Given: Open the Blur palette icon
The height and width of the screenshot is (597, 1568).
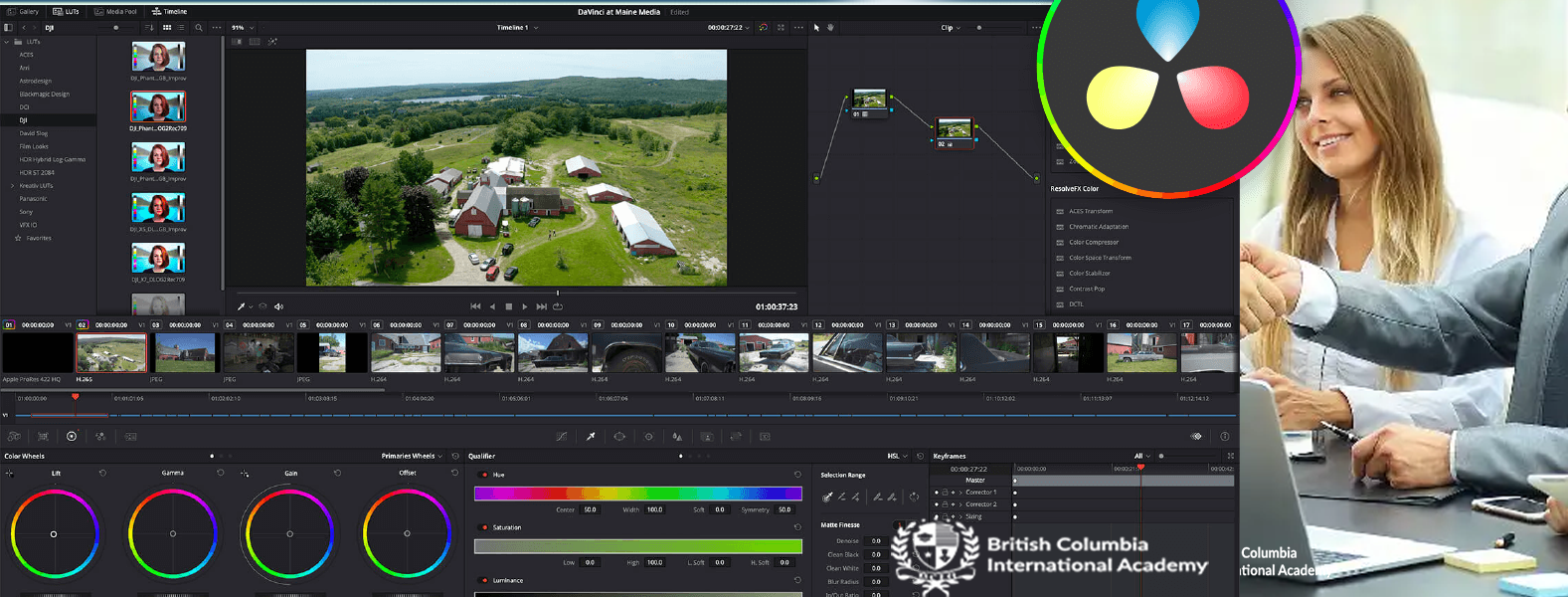Looking at the screenshot, I should [677, 436].
